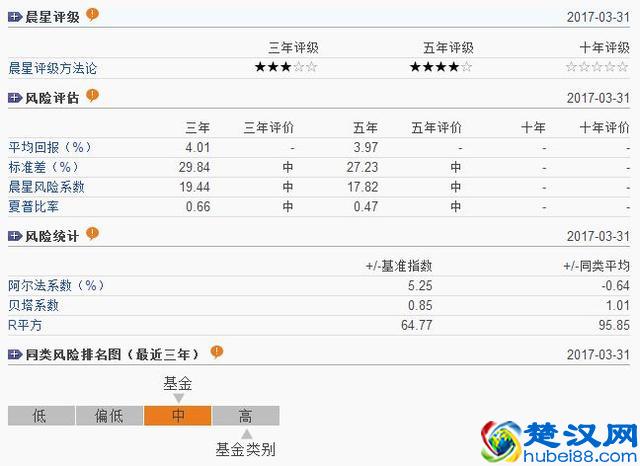Click the Sharpe ratio value 0.47
Image resolution: width=640 pixels, height=466 pixels.
[366, 206]
